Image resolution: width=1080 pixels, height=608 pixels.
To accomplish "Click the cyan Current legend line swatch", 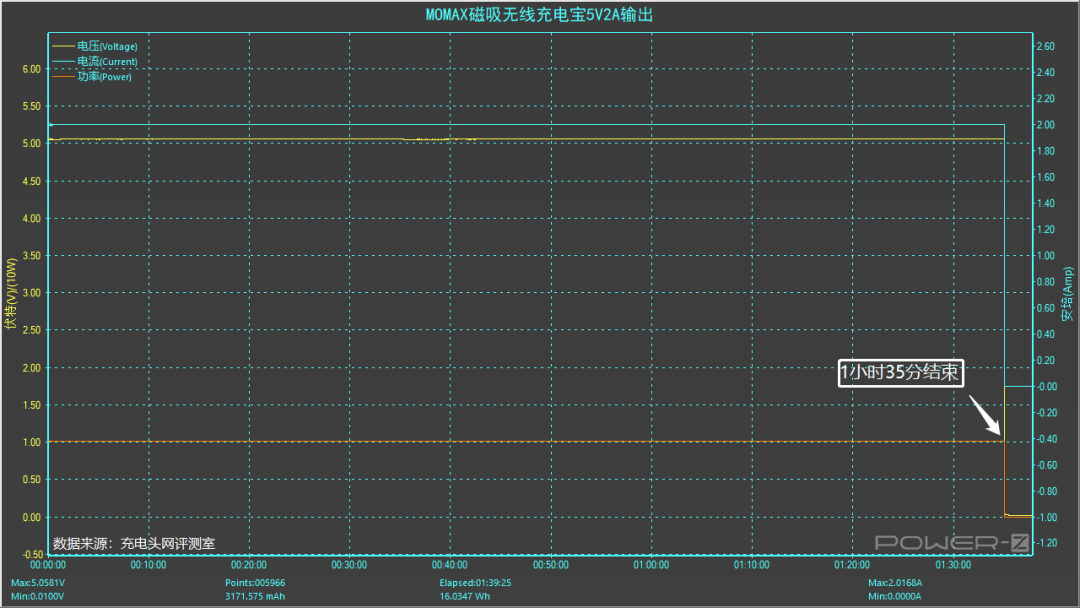I will click(63, 61).
